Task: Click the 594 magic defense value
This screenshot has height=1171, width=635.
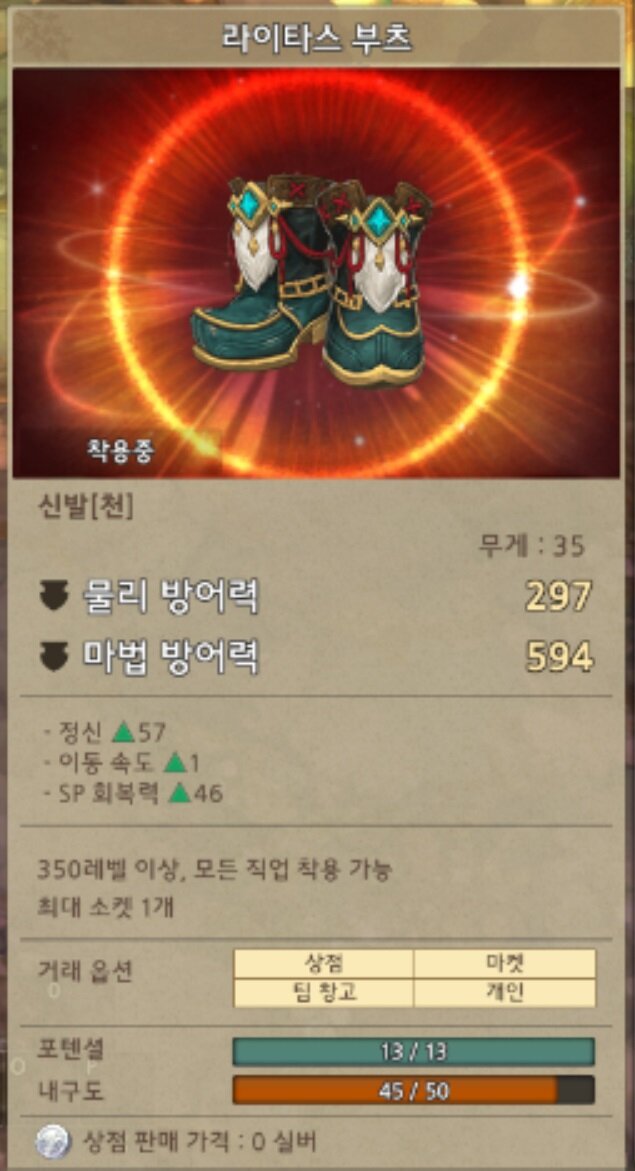Action: pyautogui.click(x=559, y=657)
